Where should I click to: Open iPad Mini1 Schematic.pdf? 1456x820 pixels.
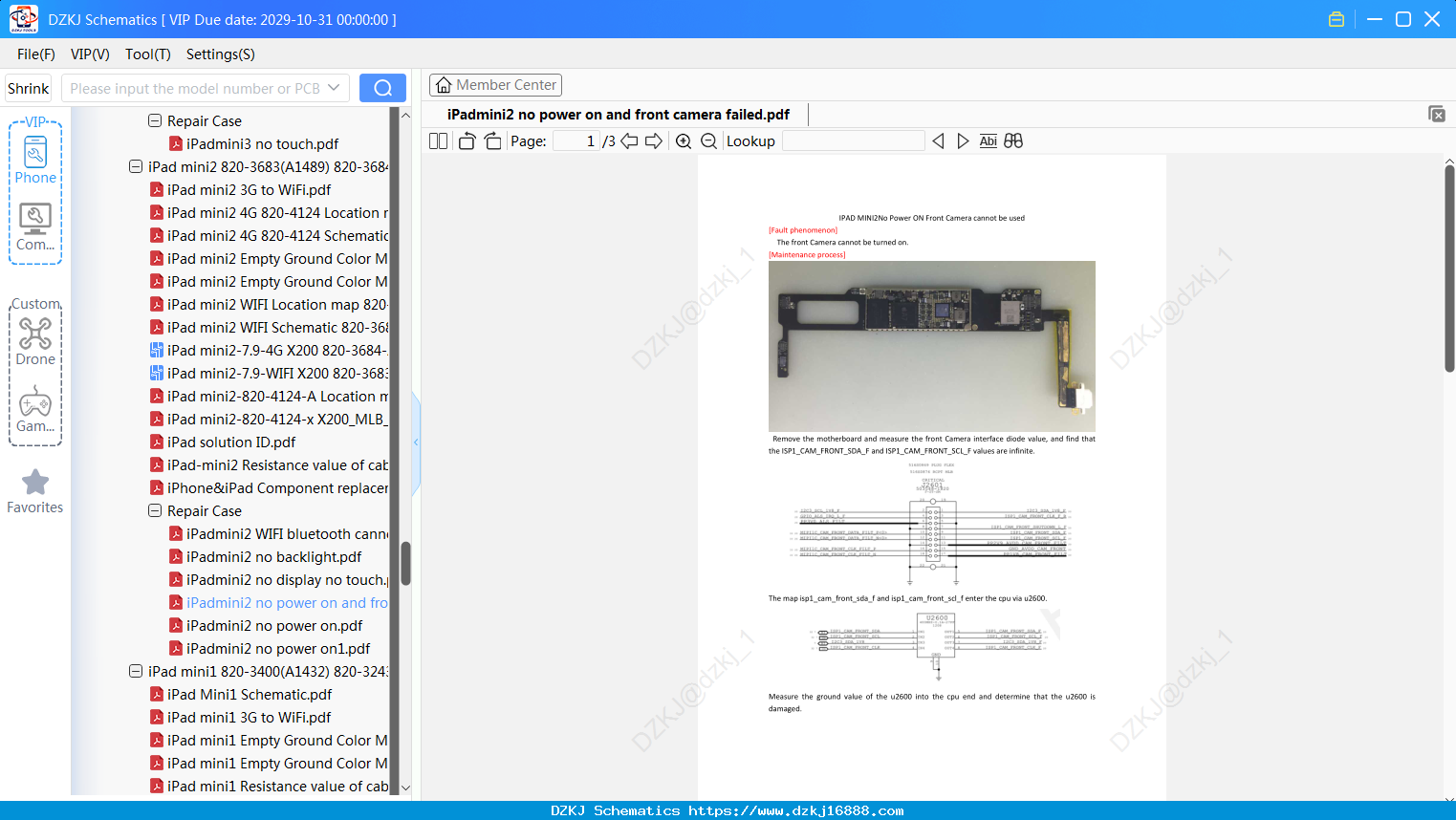[x=241, y=694]
